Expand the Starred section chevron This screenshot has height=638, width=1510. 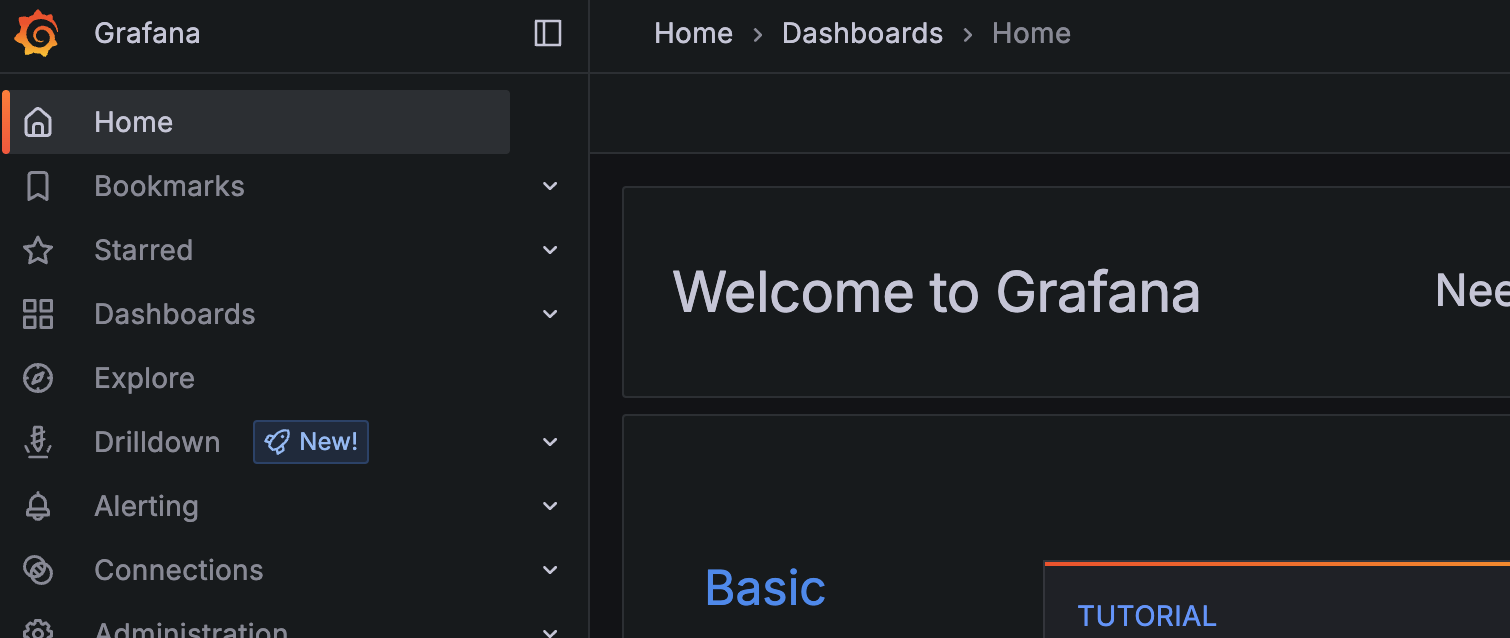coord(550,250)
